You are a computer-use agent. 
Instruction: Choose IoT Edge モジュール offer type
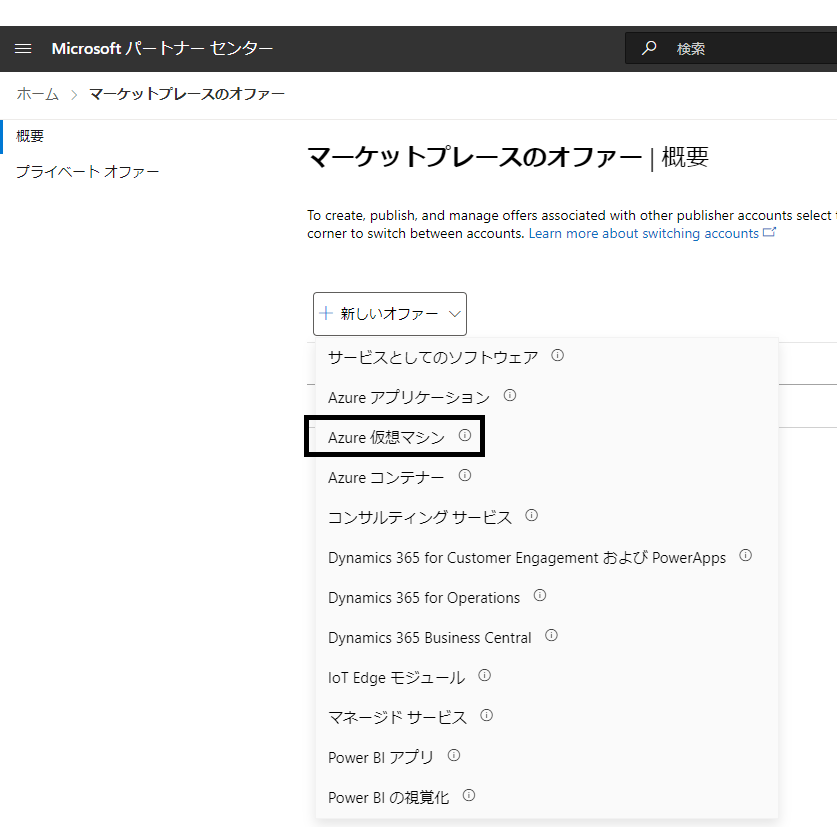[x=397, y=678]
